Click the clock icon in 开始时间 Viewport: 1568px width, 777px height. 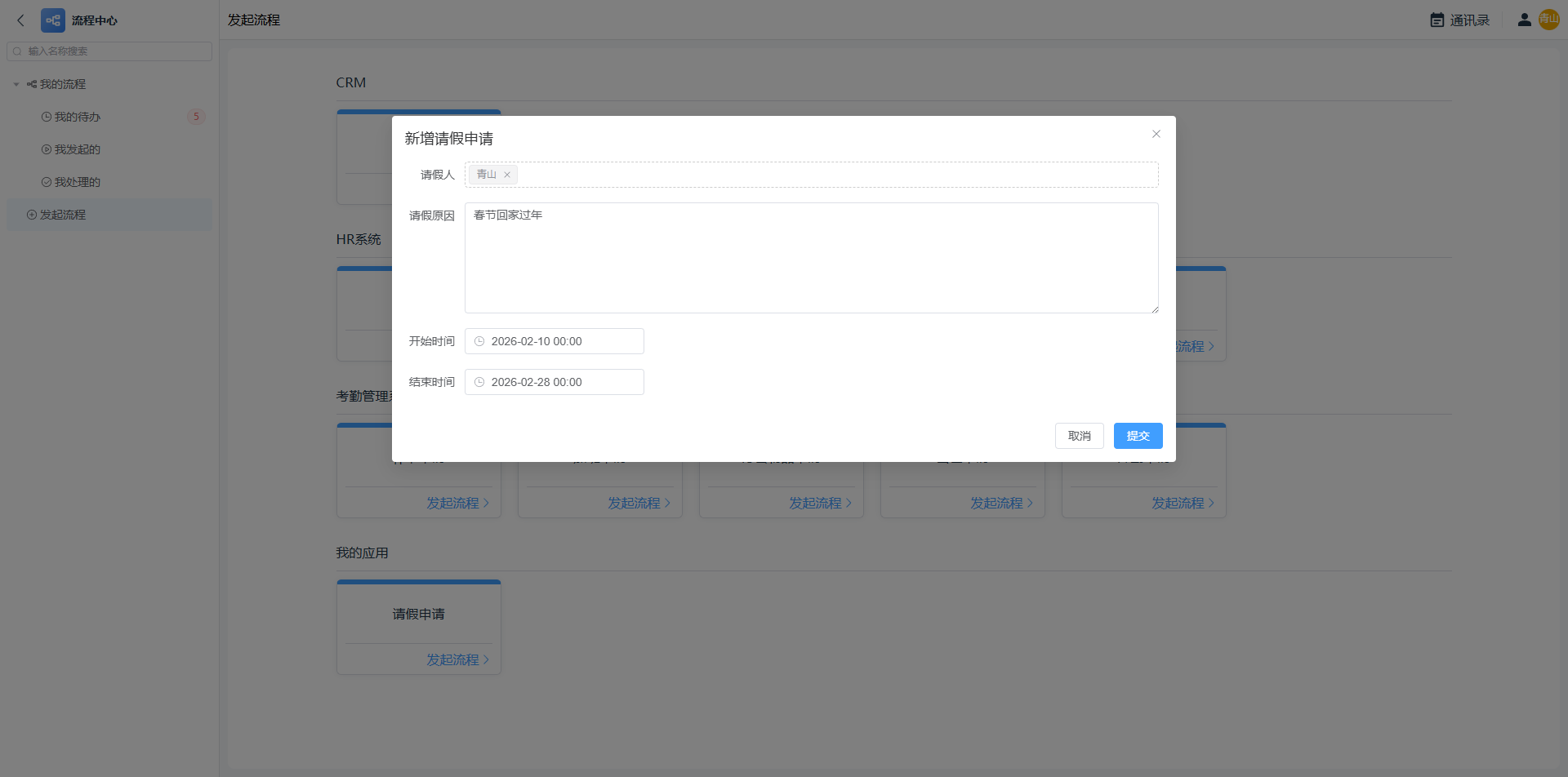[479, 341]
